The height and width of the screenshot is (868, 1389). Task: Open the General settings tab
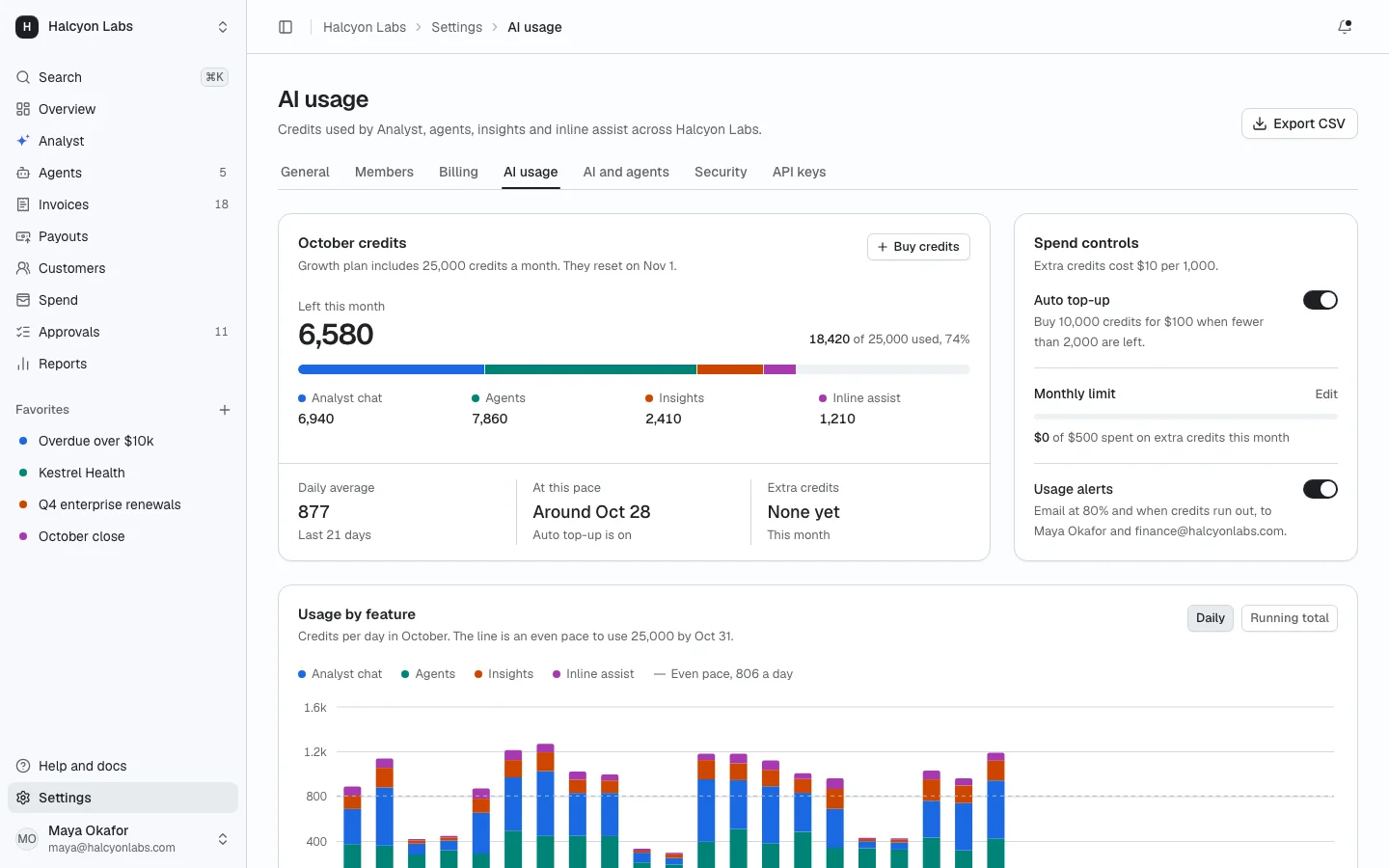305,172
